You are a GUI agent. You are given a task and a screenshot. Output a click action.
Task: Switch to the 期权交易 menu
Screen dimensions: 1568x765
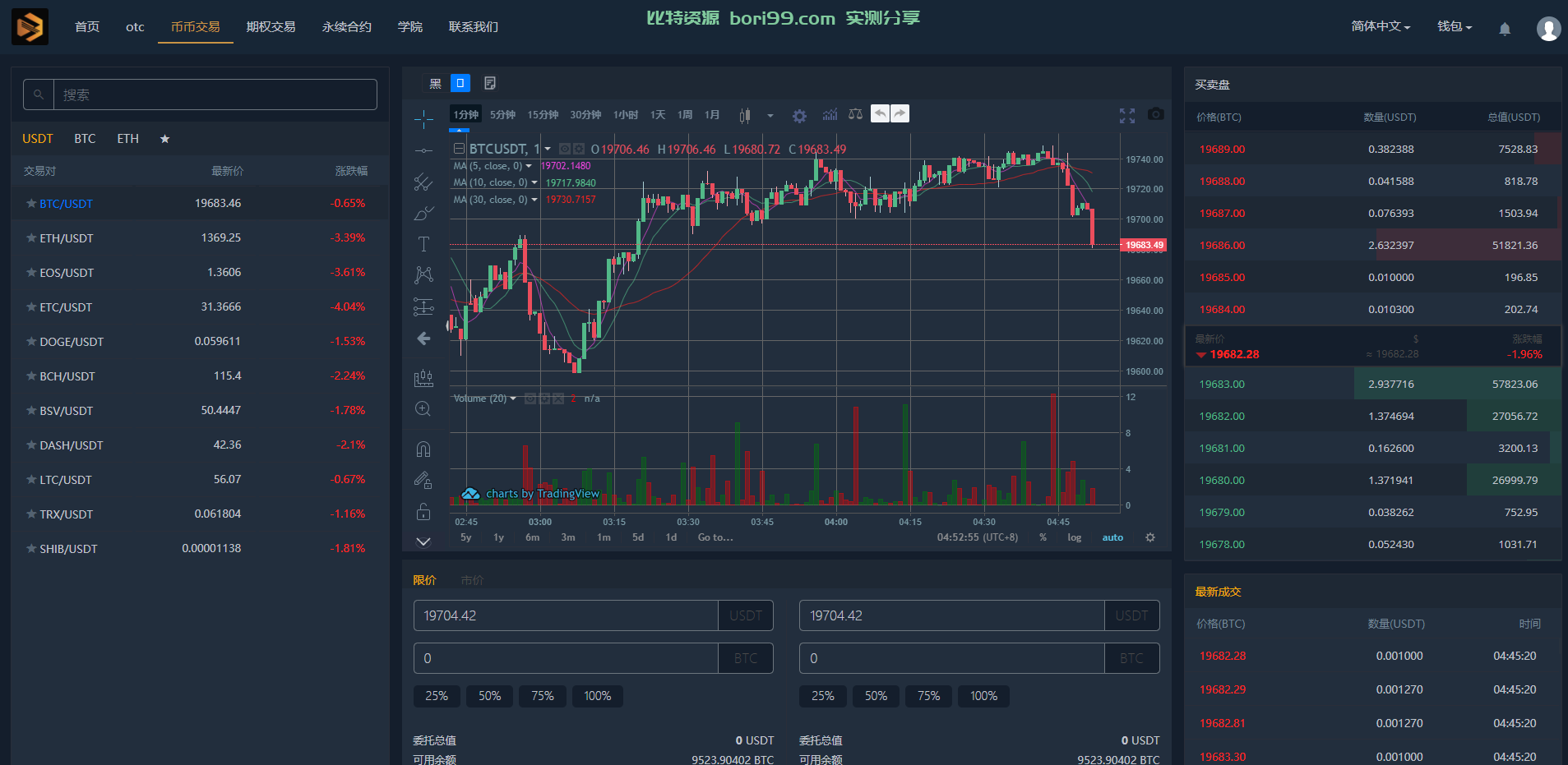(271, 26)
